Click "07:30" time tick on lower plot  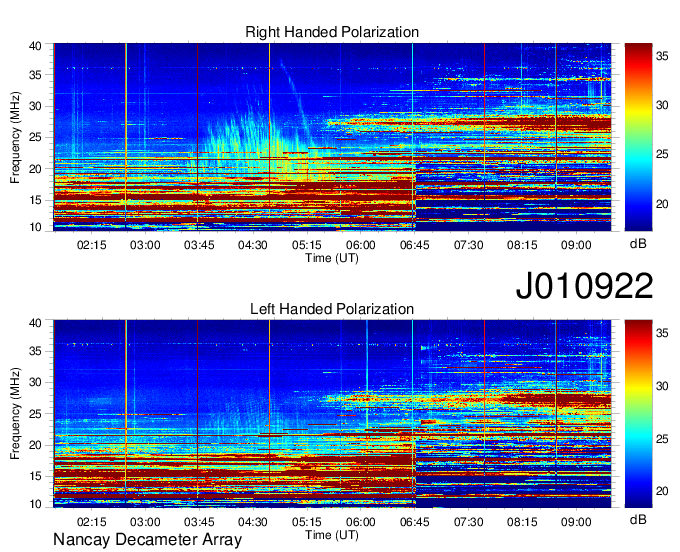(x=468, y=522)
